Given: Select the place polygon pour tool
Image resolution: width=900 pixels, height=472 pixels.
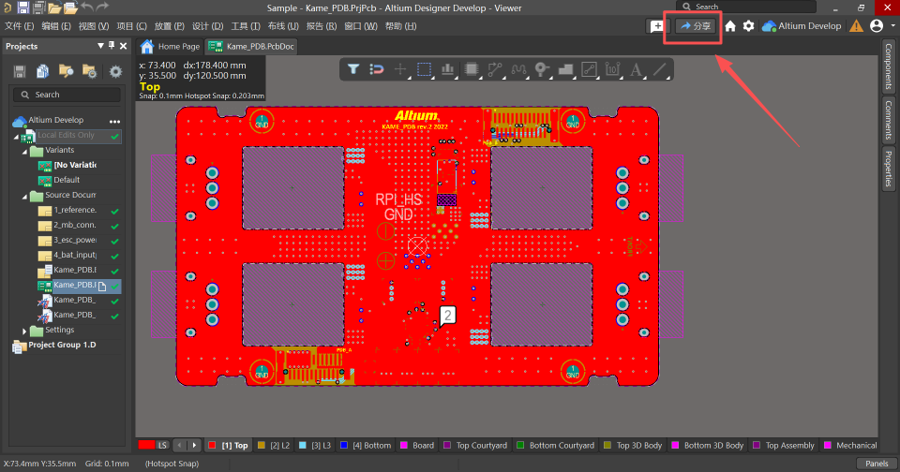Looking at the screenshot, I should point(566,69).
